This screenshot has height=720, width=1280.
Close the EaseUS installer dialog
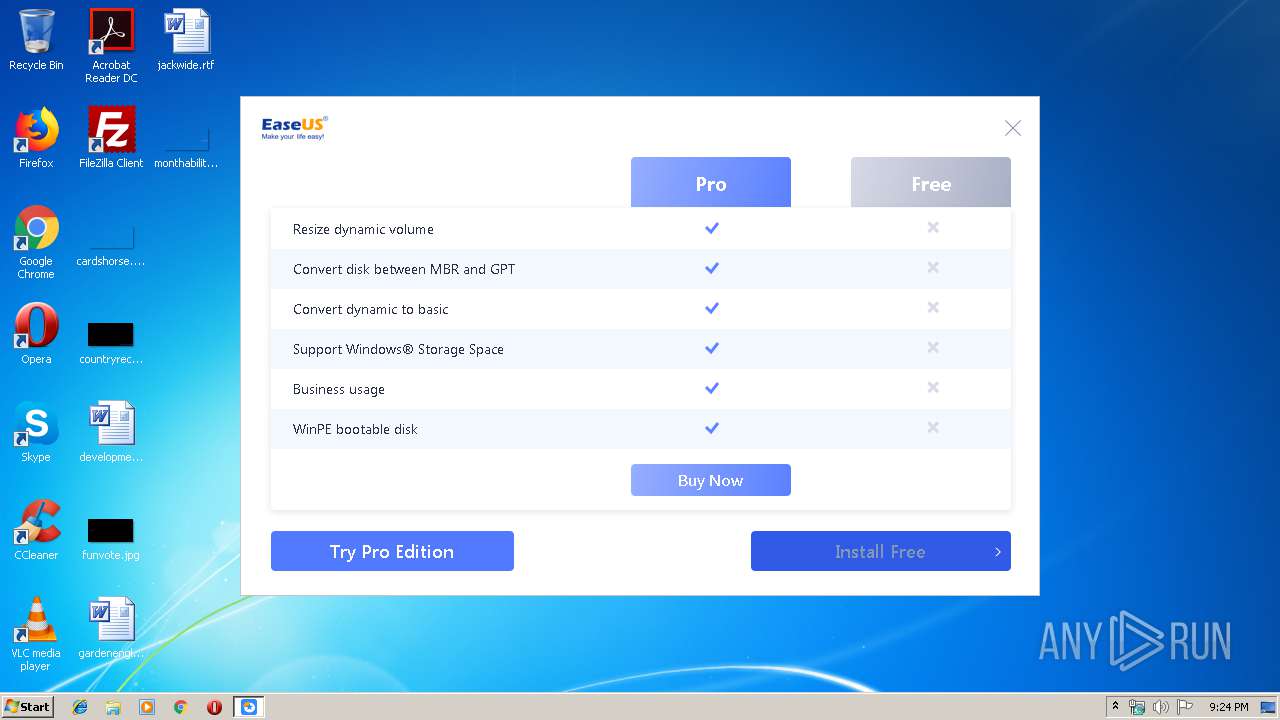point(1013,128)
